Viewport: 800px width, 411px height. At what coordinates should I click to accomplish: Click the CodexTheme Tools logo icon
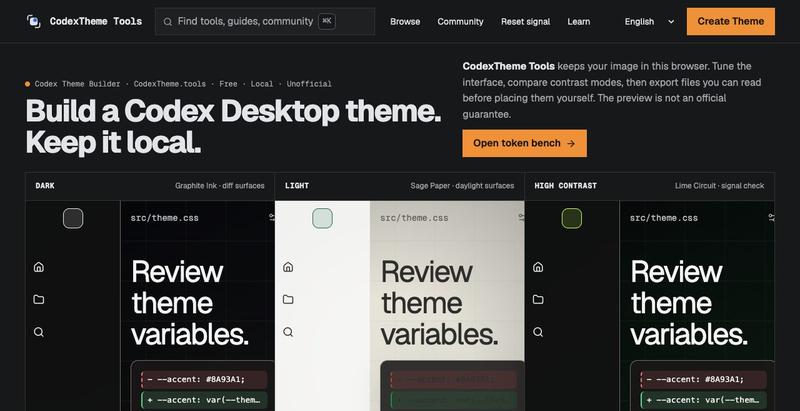pyautogui.click(x=34, y=21)
